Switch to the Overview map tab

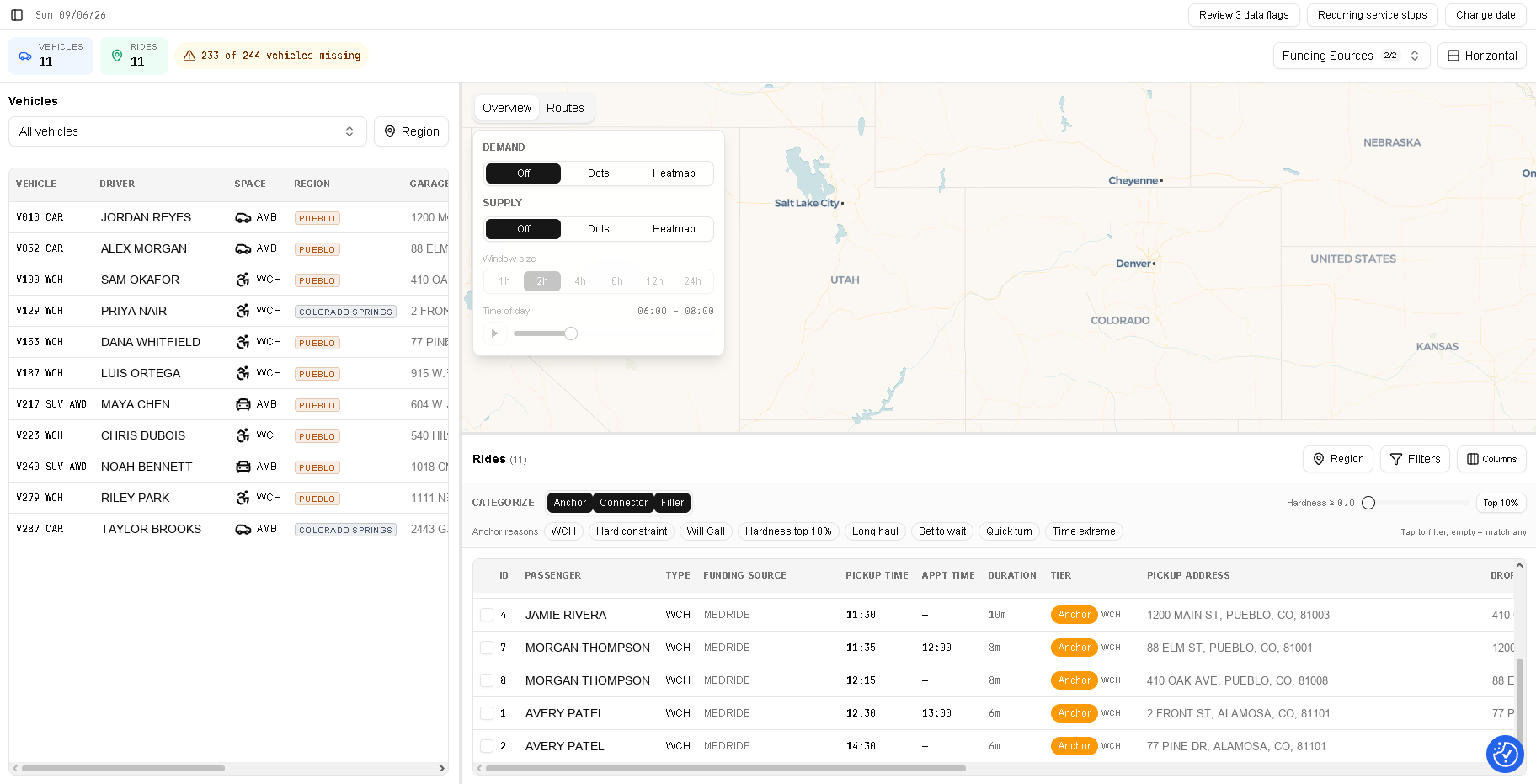[x=507, y=108]
